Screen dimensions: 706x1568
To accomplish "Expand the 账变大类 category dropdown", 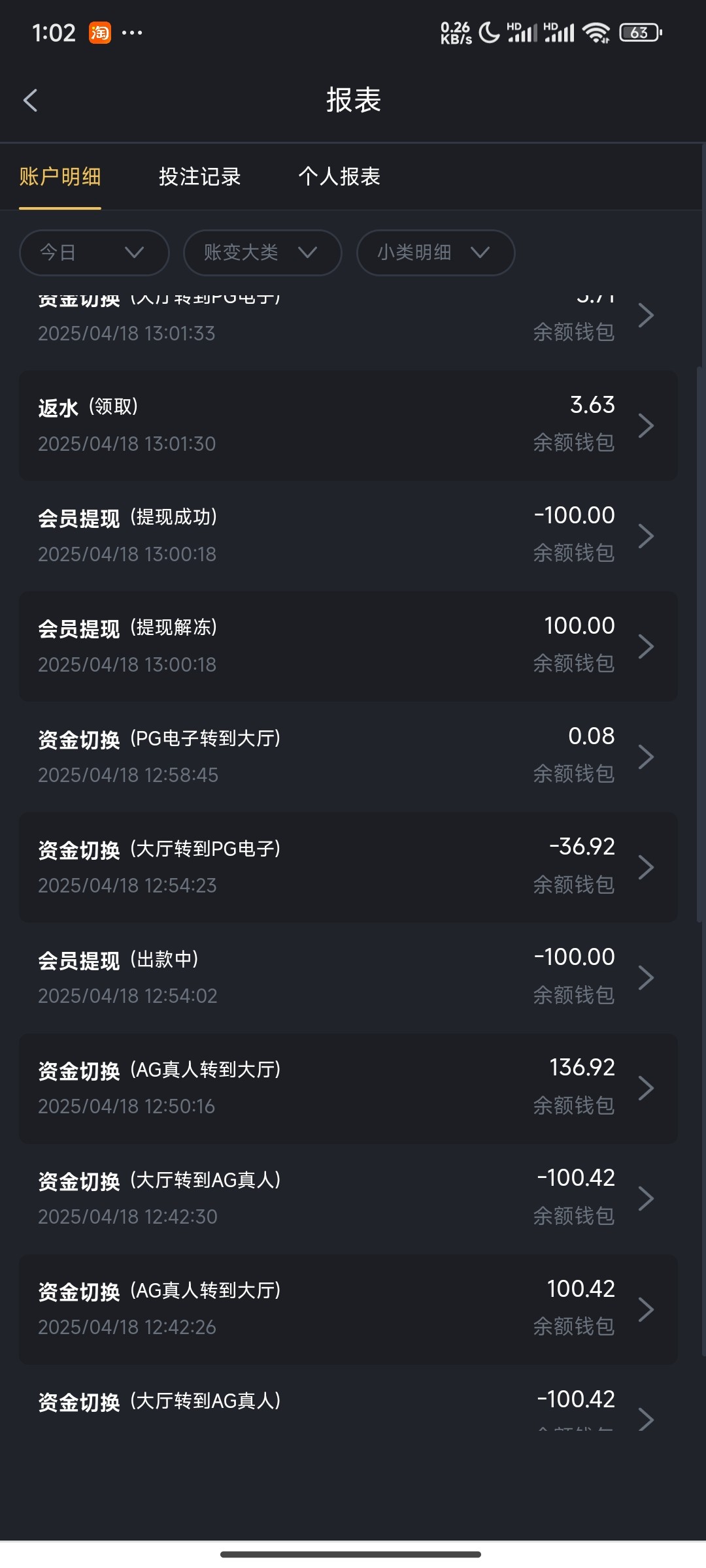I will click(262, 252).
